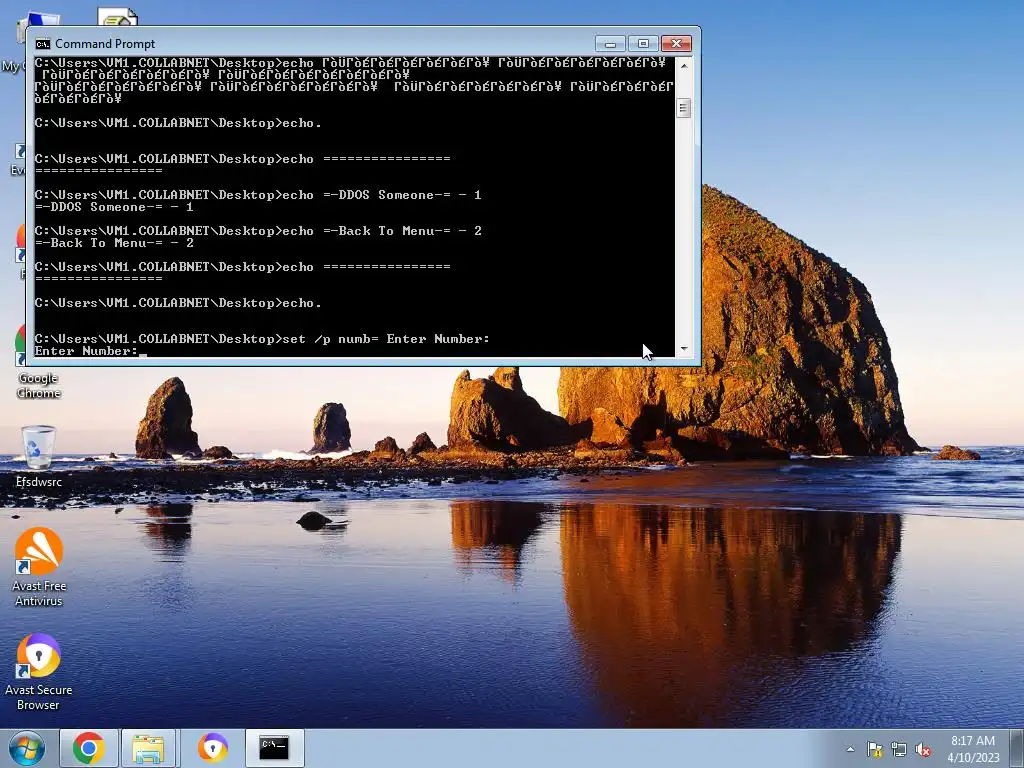This screenshot has width=1024, height=768.
Task: Click the 'Enter Number:' input prompt line
Action: [x=91, y=351]
